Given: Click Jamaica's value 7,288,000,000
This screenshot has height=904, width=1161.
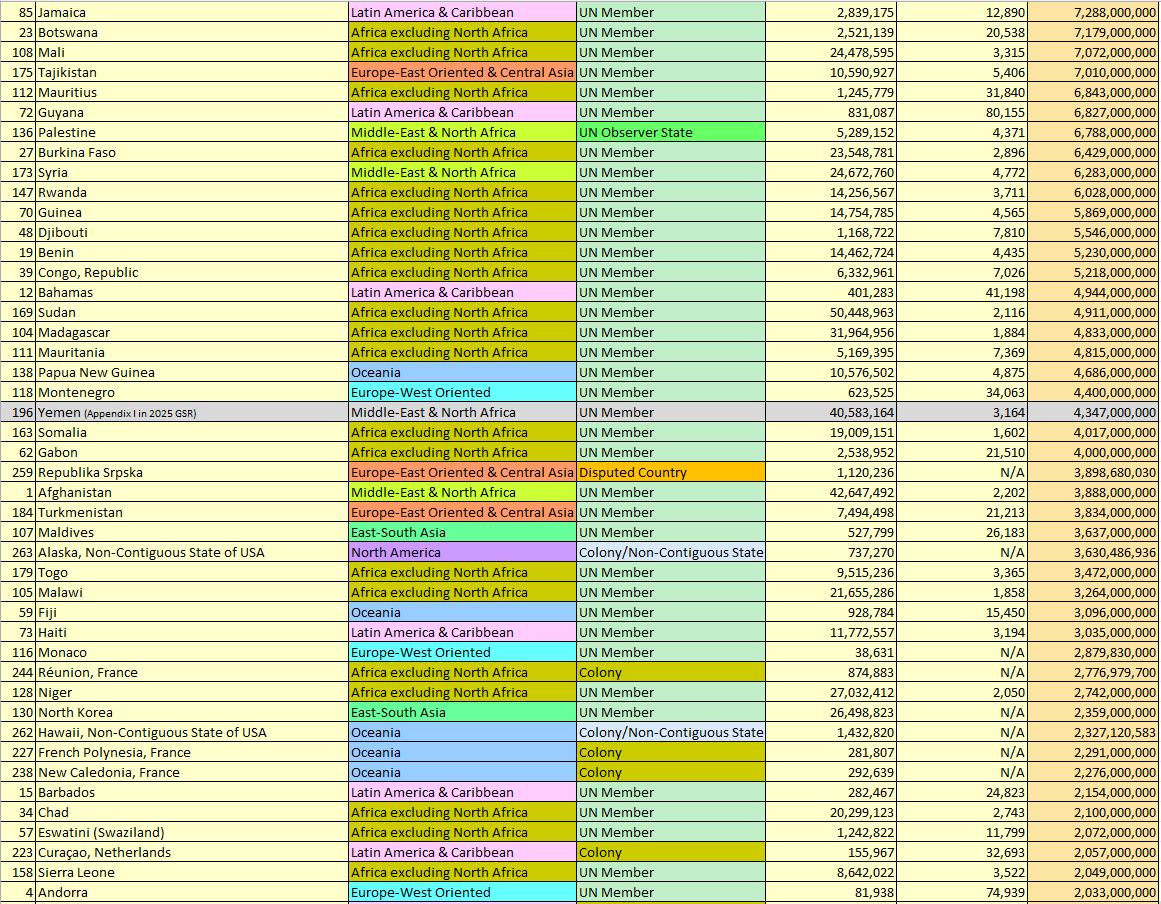Looking at the screenshot, I should tap(1094, 13).
